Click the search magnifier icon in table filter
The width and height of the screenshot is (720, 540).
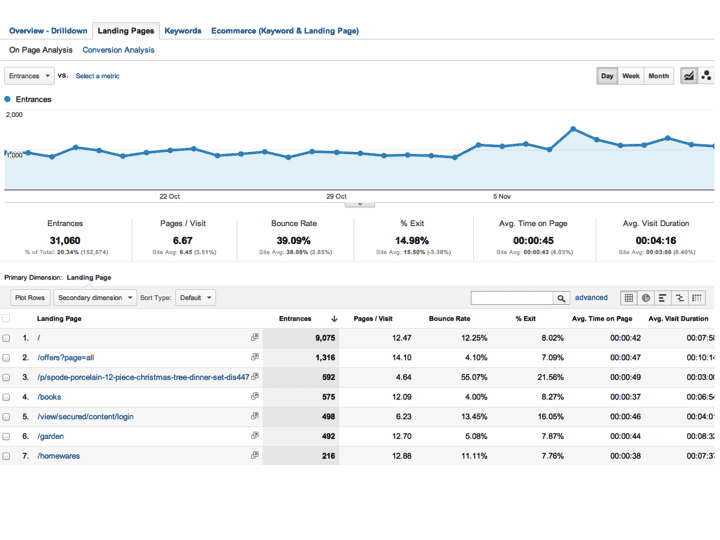tap(561, 298)
